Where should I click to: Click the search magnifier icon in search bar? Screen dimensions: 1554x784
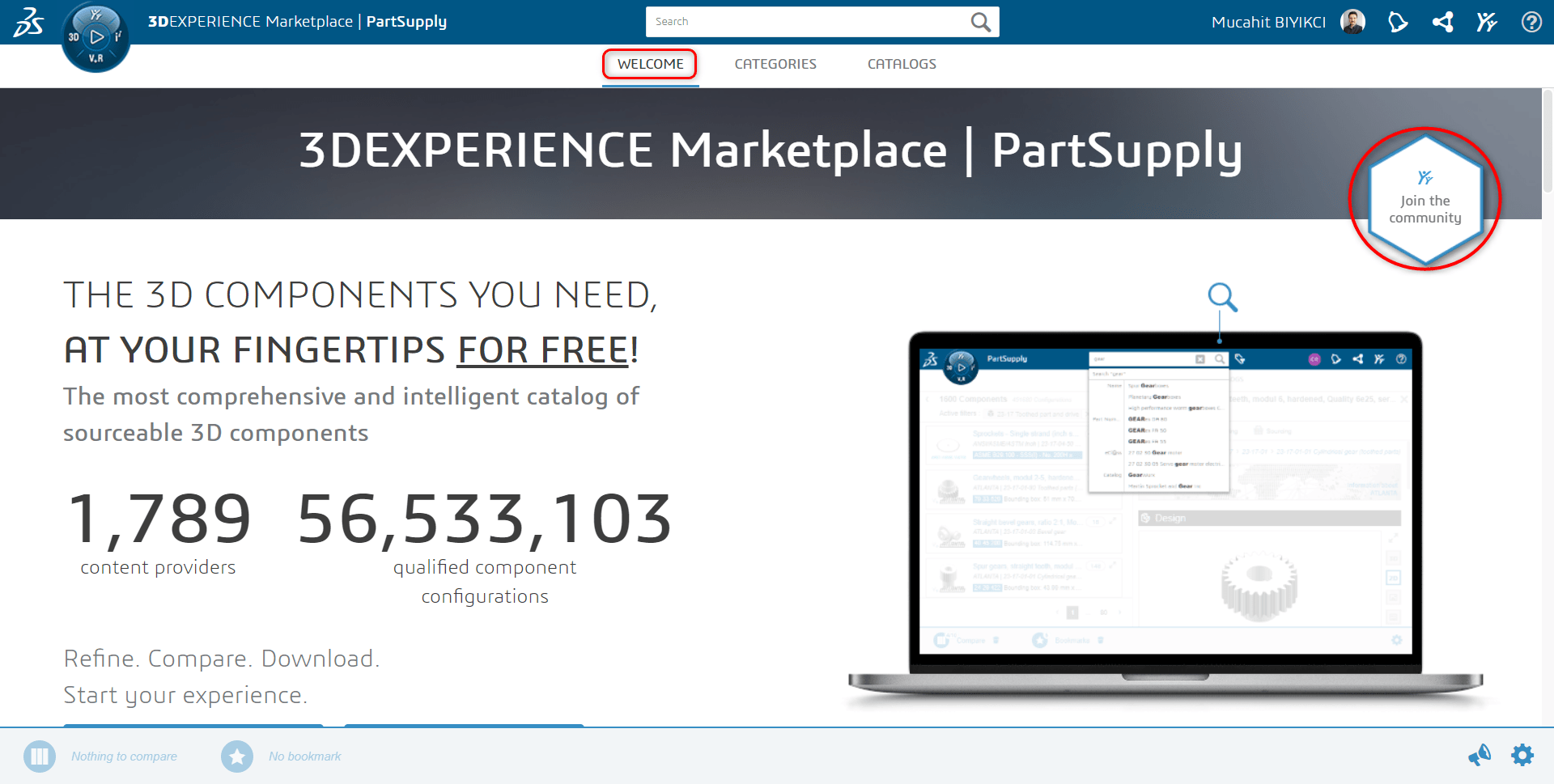coord(980,22)
